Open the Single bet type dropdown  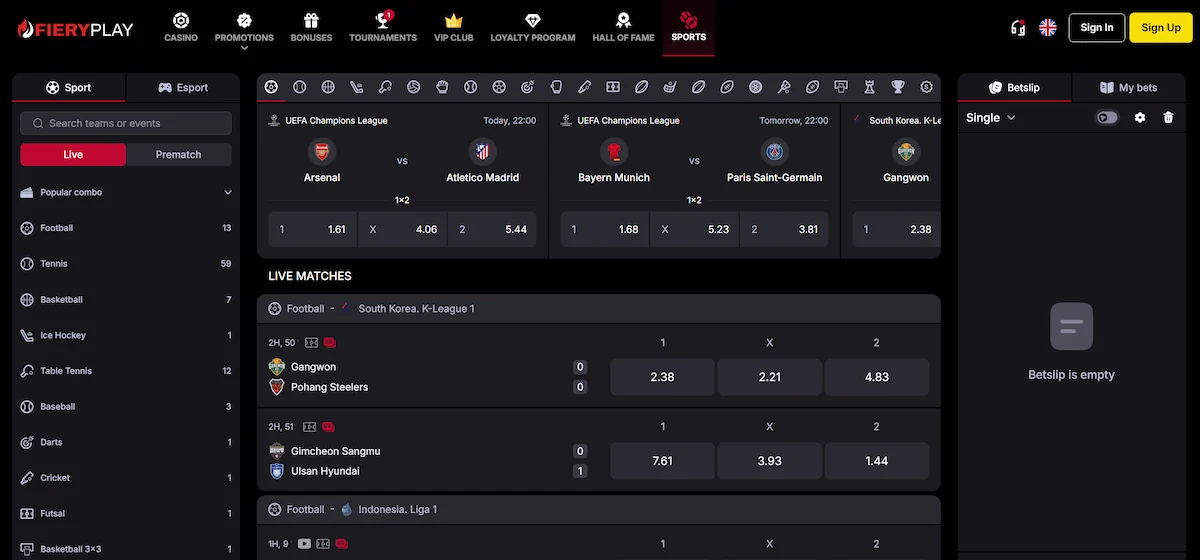pos(991,118)
